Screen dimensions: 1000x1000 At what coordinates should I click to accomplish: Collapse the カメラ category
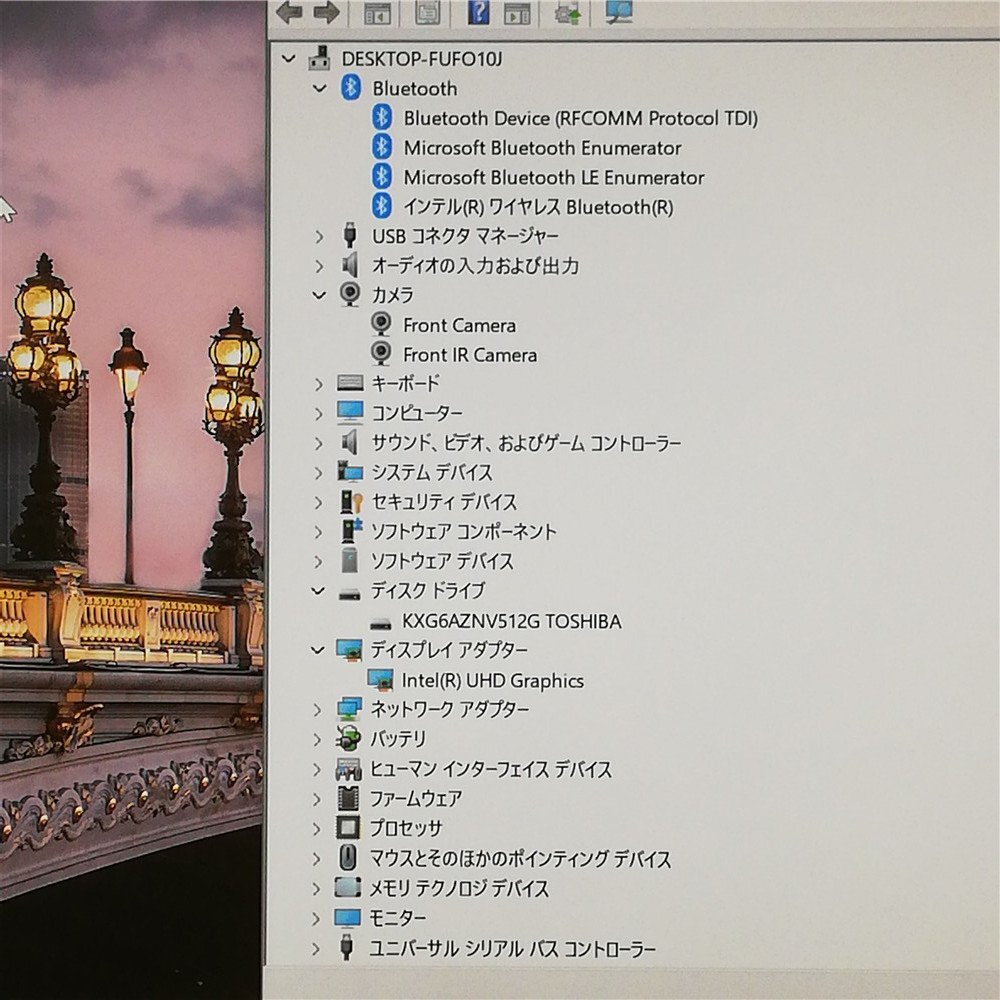(x=319, y=295)
